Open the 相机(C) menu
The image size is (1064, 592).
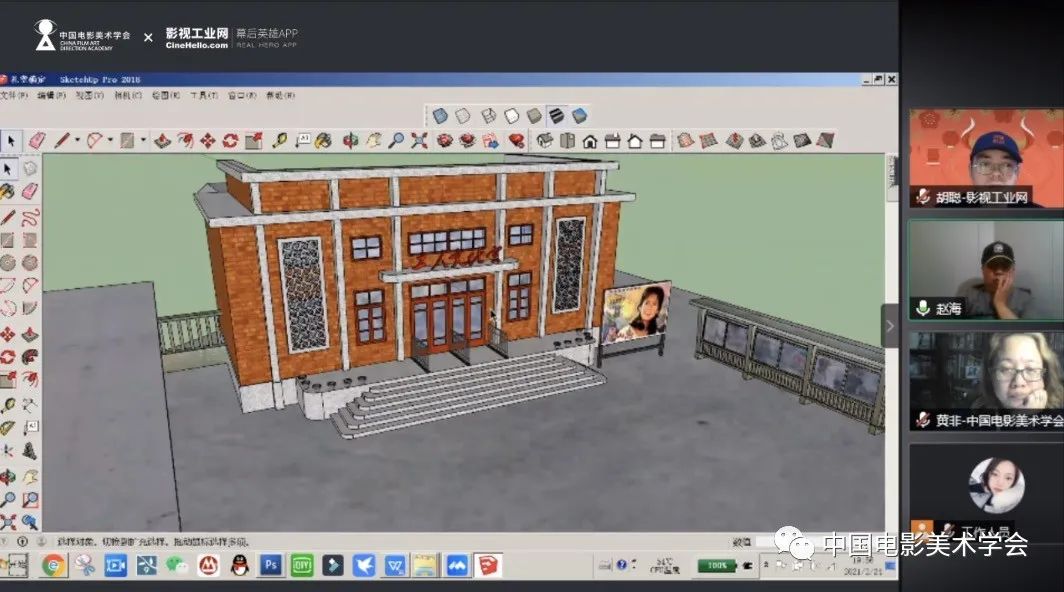coord(127,96)
